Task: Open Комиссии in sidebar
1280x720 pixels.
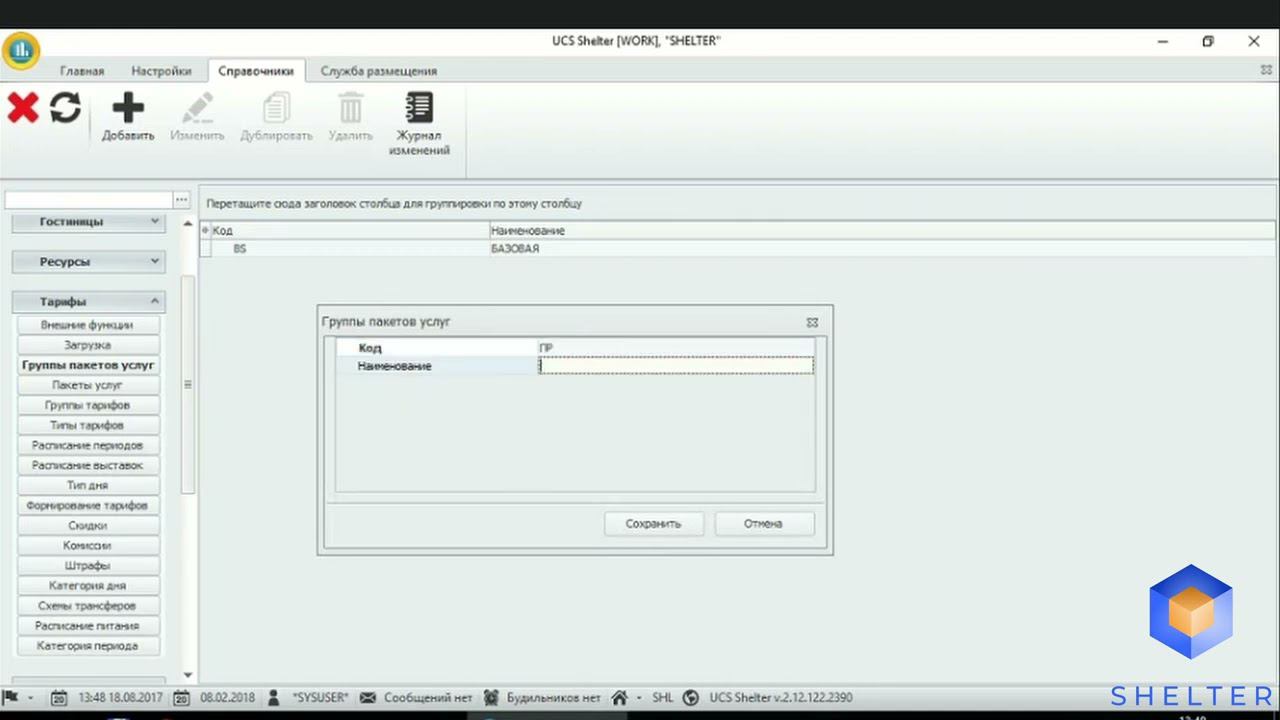Action: tap(87, 546)
